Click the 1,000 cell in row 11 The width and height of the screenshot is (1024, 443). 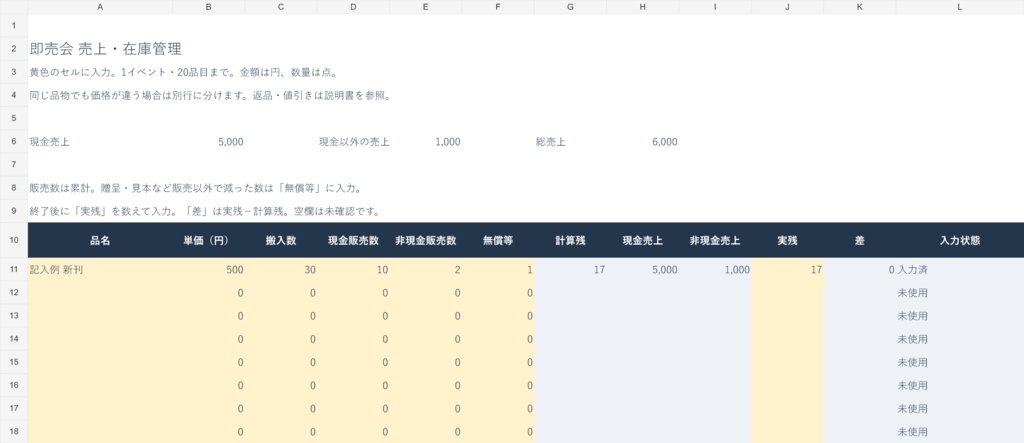click(x=714, y=269)
